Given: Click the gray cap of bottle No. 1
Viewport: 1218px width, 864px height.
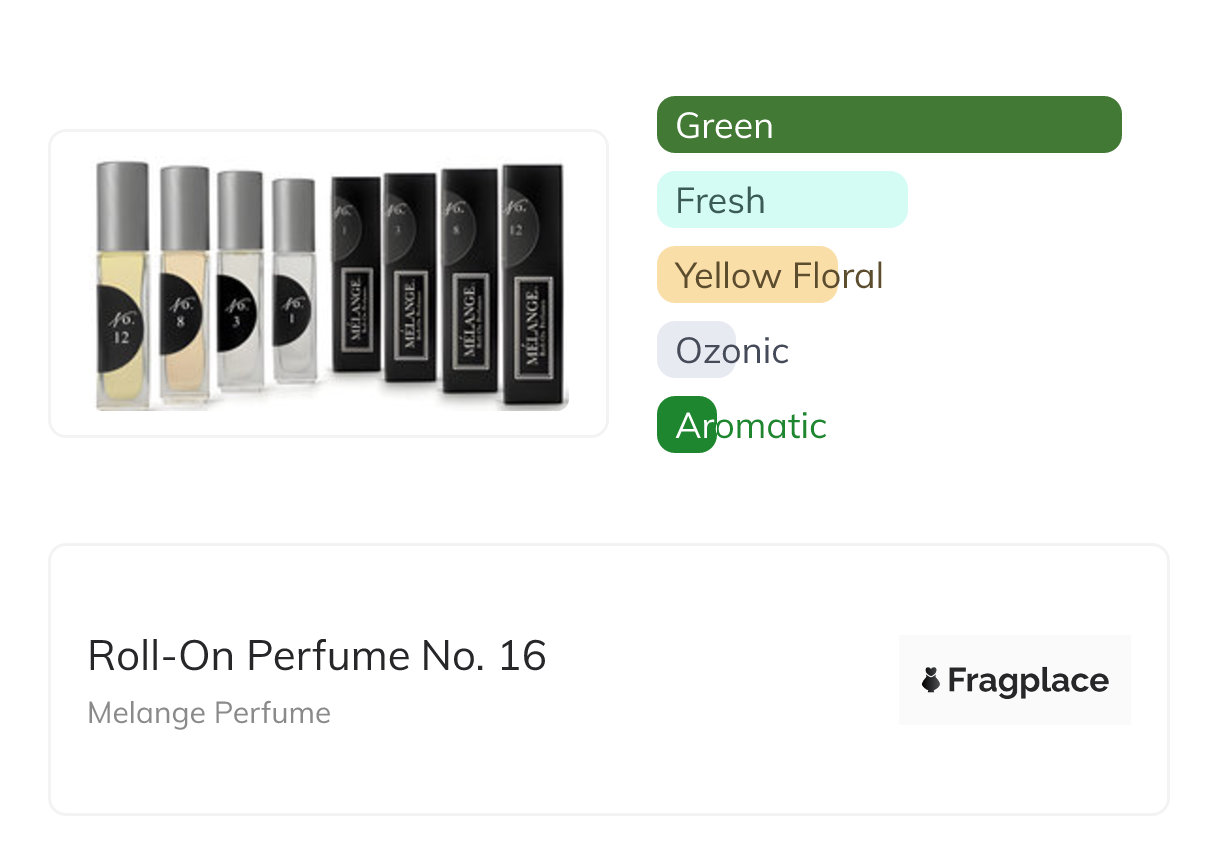Looking at the screenshot, I should [294, 215].
